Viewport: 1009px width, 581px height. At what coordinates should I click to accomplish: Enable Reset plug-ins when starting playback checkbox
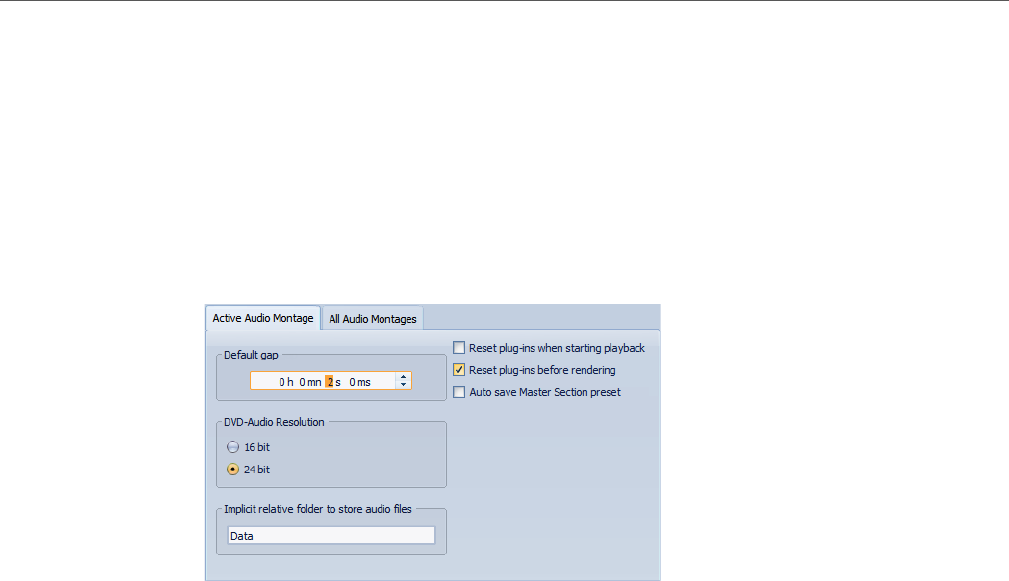pos(459,348)
